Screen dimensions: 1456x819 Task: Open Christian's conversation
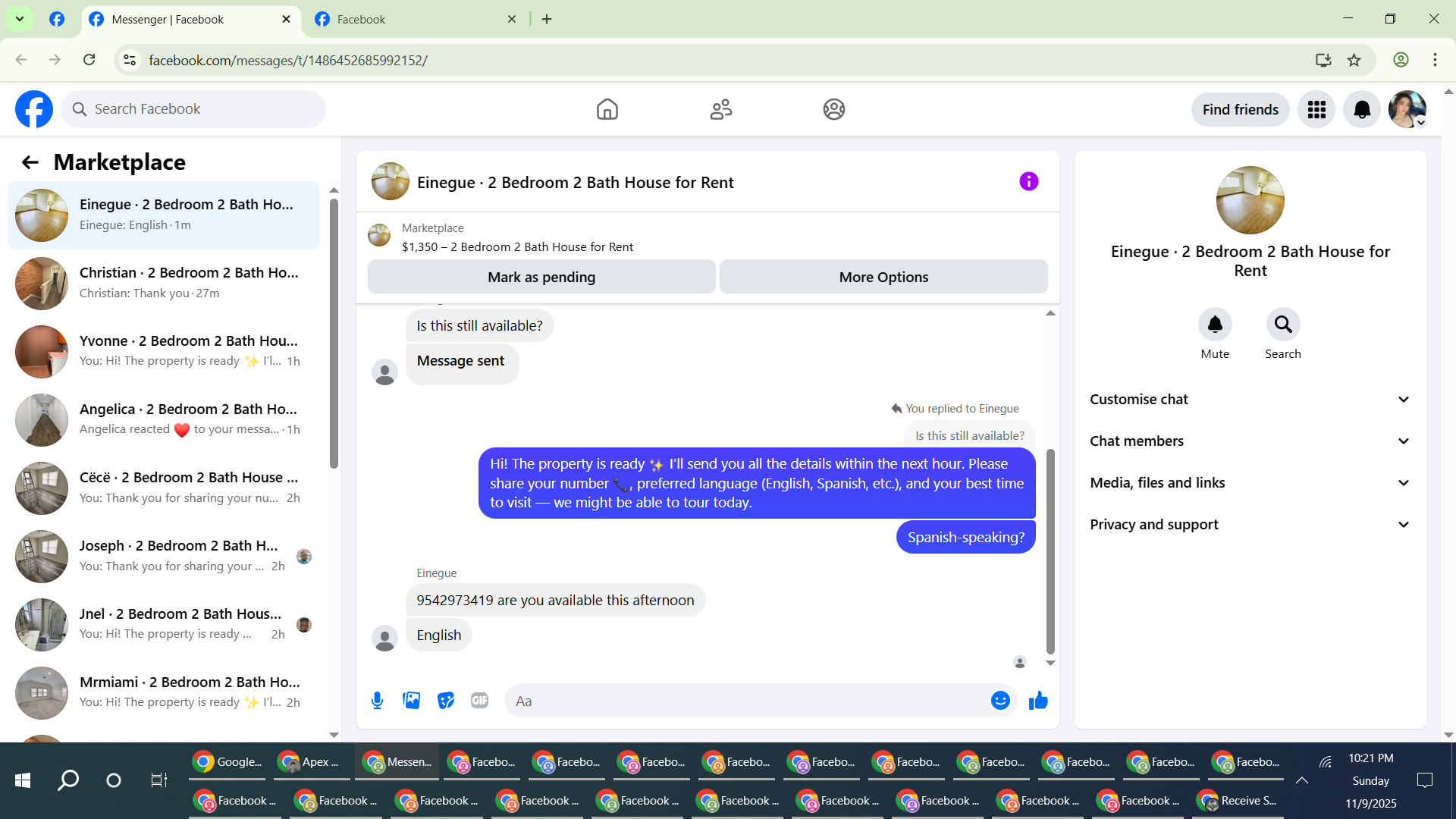(x=163, y=284)
